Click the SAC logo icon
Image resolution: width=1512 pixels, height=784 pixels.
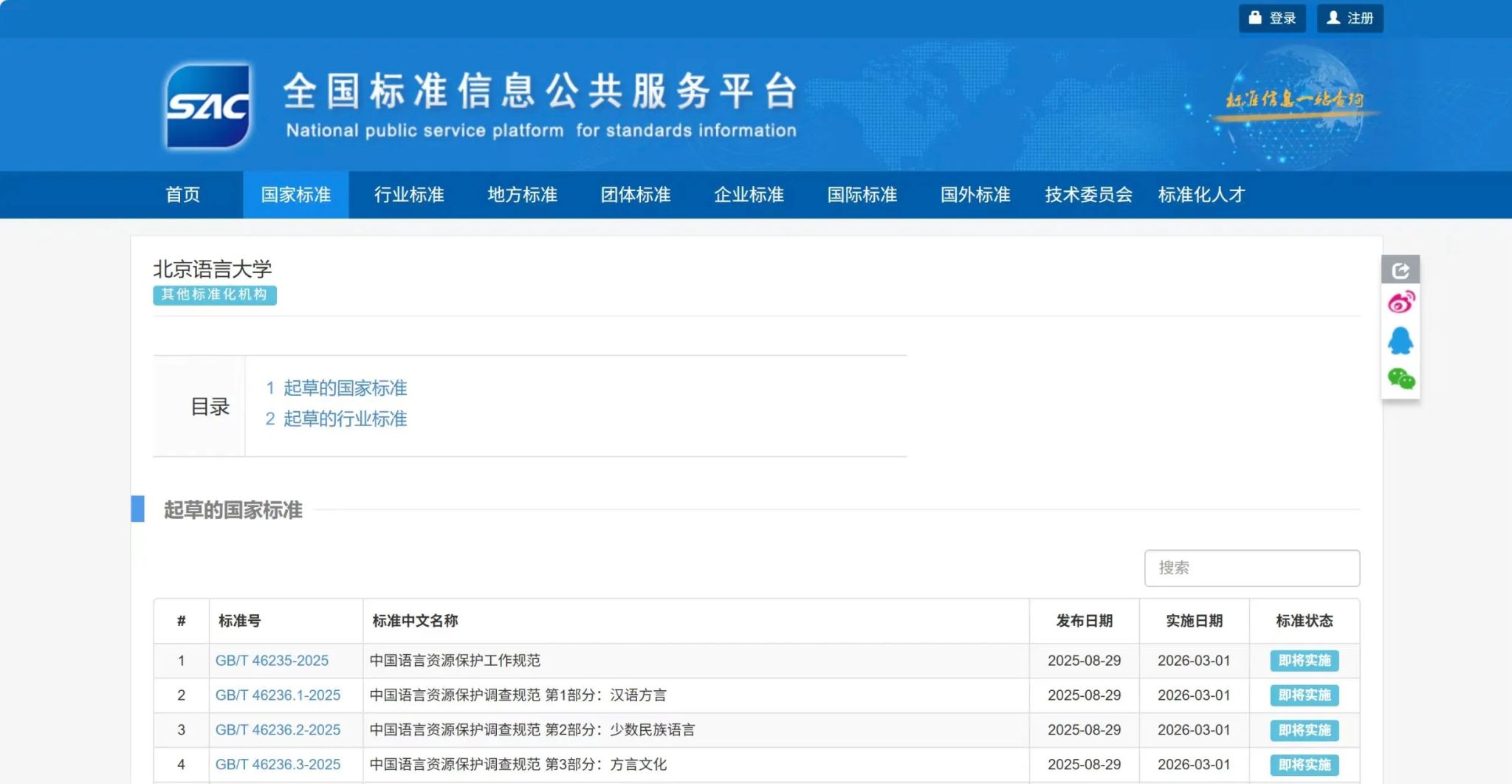coord(208,106)
